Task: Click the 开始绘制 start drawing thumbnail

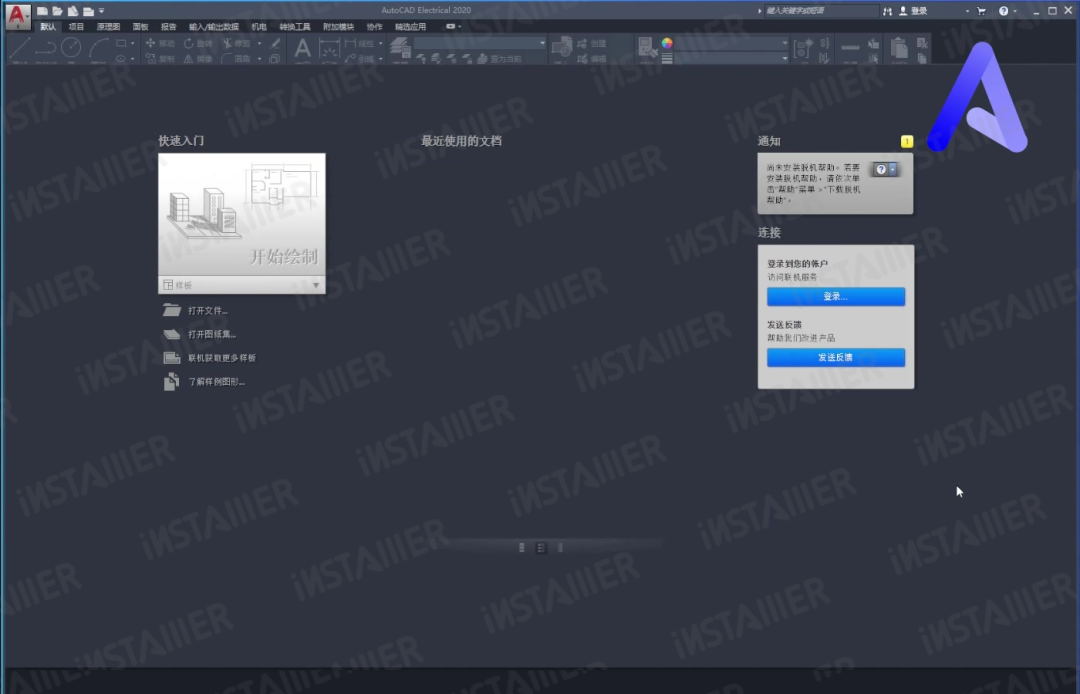Action: [242, 214]
